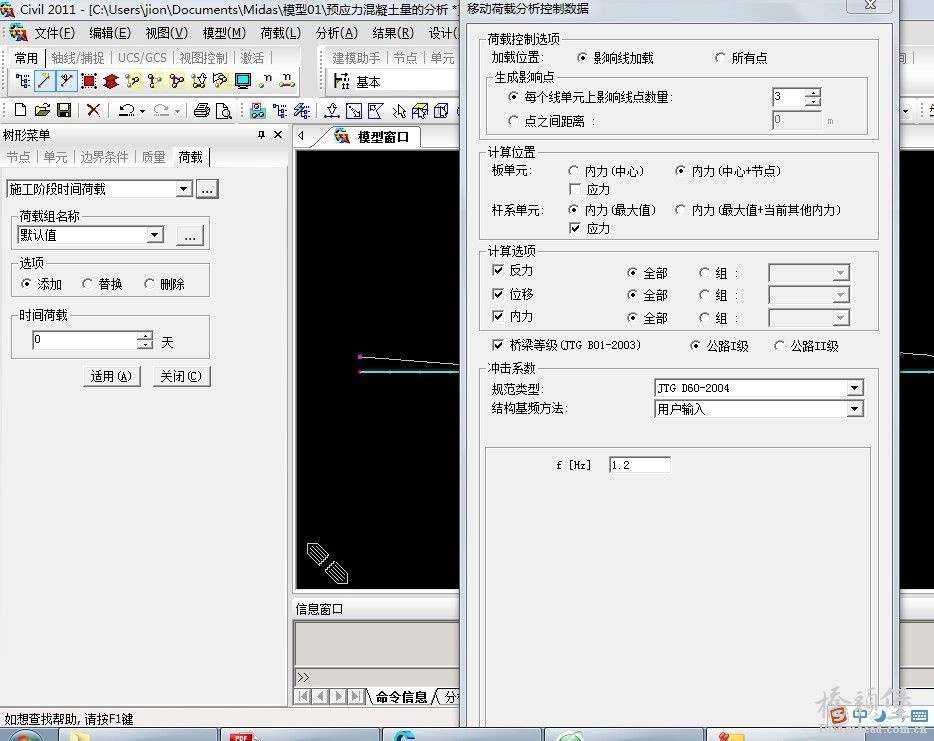Expand undo history dropdown arrow

click(142, 111)
